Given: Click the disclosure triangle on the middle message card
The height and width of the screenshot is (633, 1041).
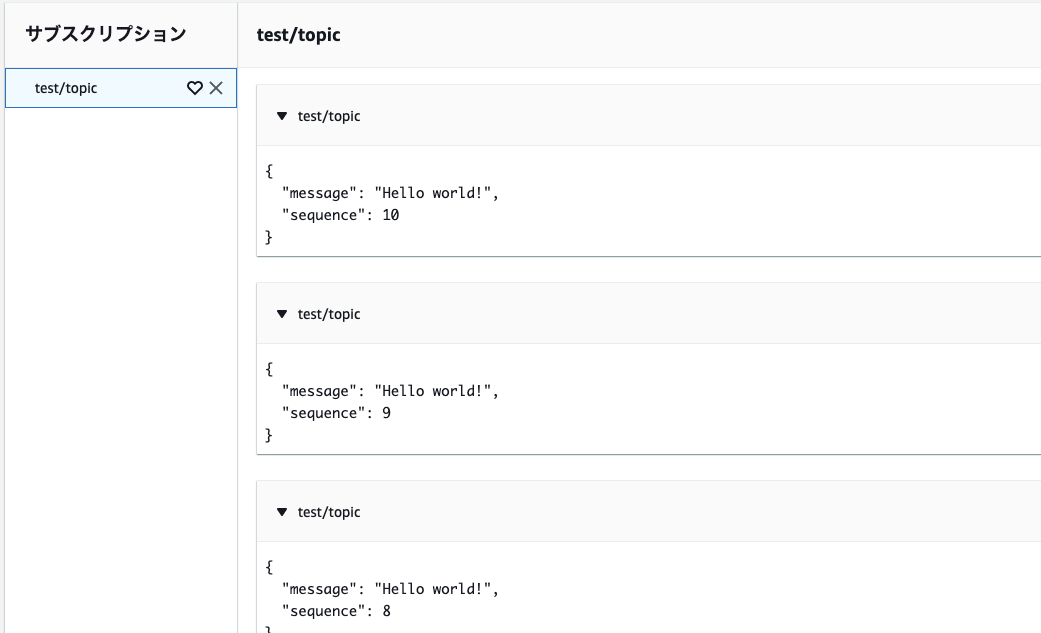Looking at the screenshot, I should pos(282,314).
